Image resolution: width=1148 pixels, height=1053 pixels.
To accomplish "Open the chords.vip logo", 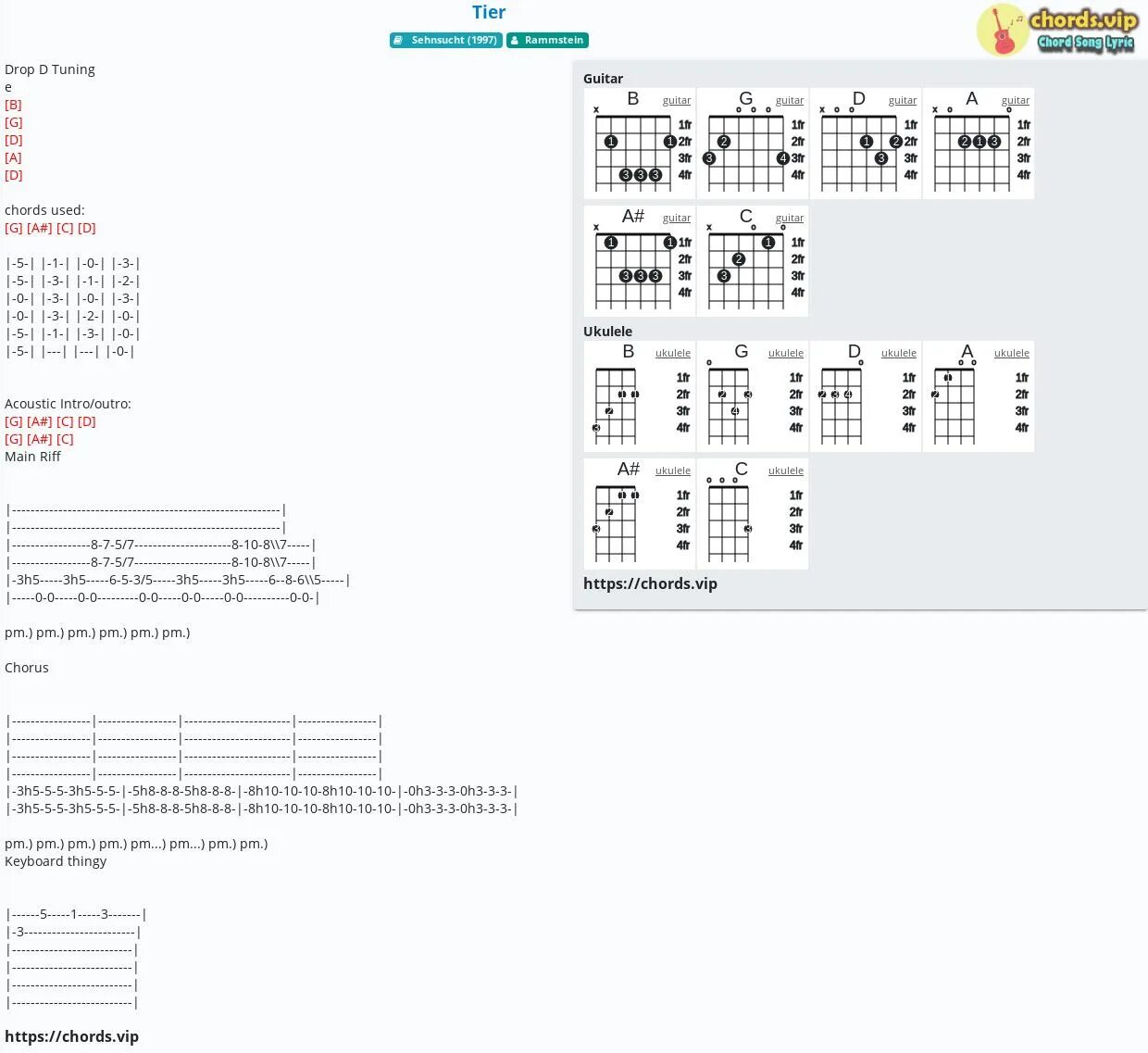I will click(x=1056, y=31).
